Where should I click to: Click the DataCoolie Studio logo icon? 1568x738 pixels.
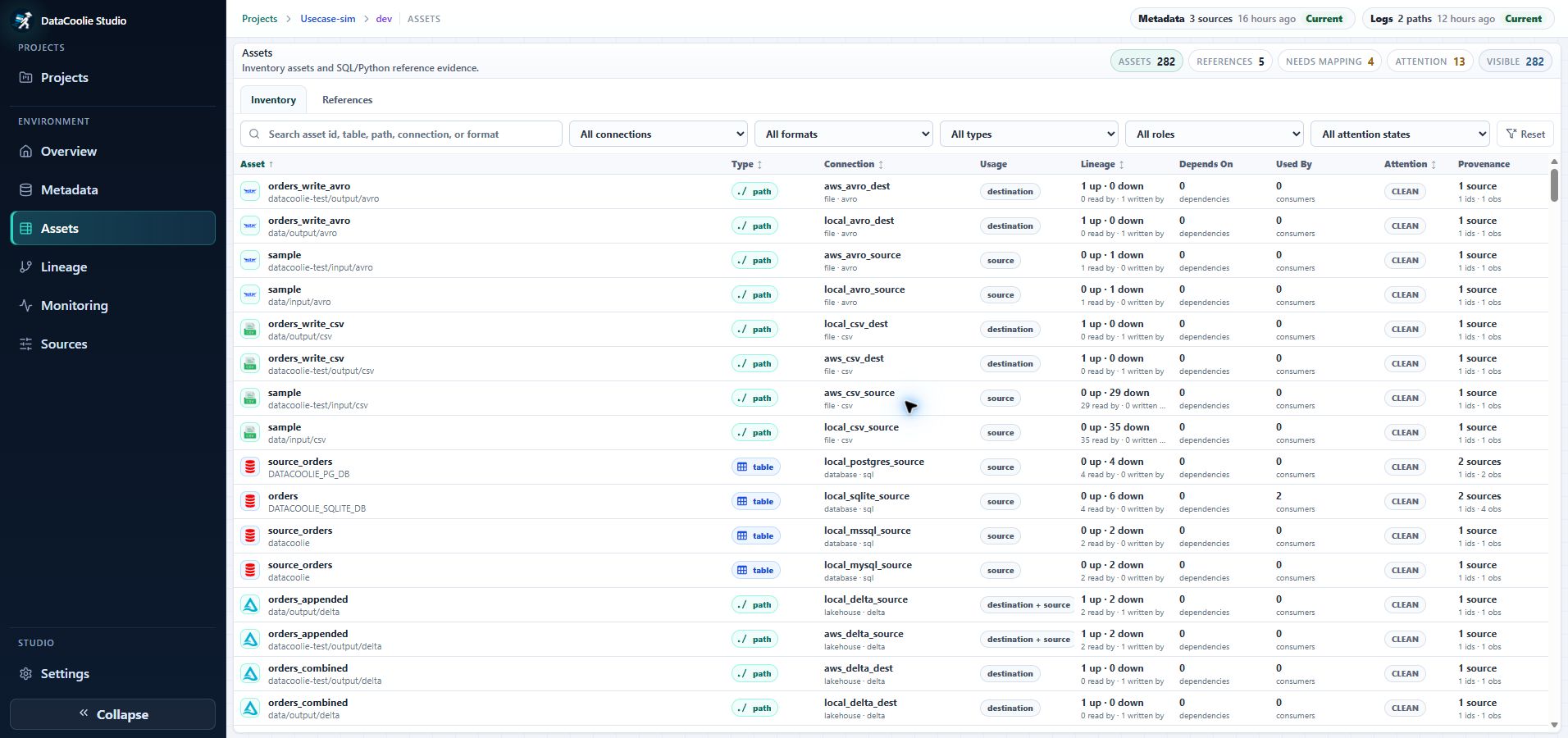[24, 20]
